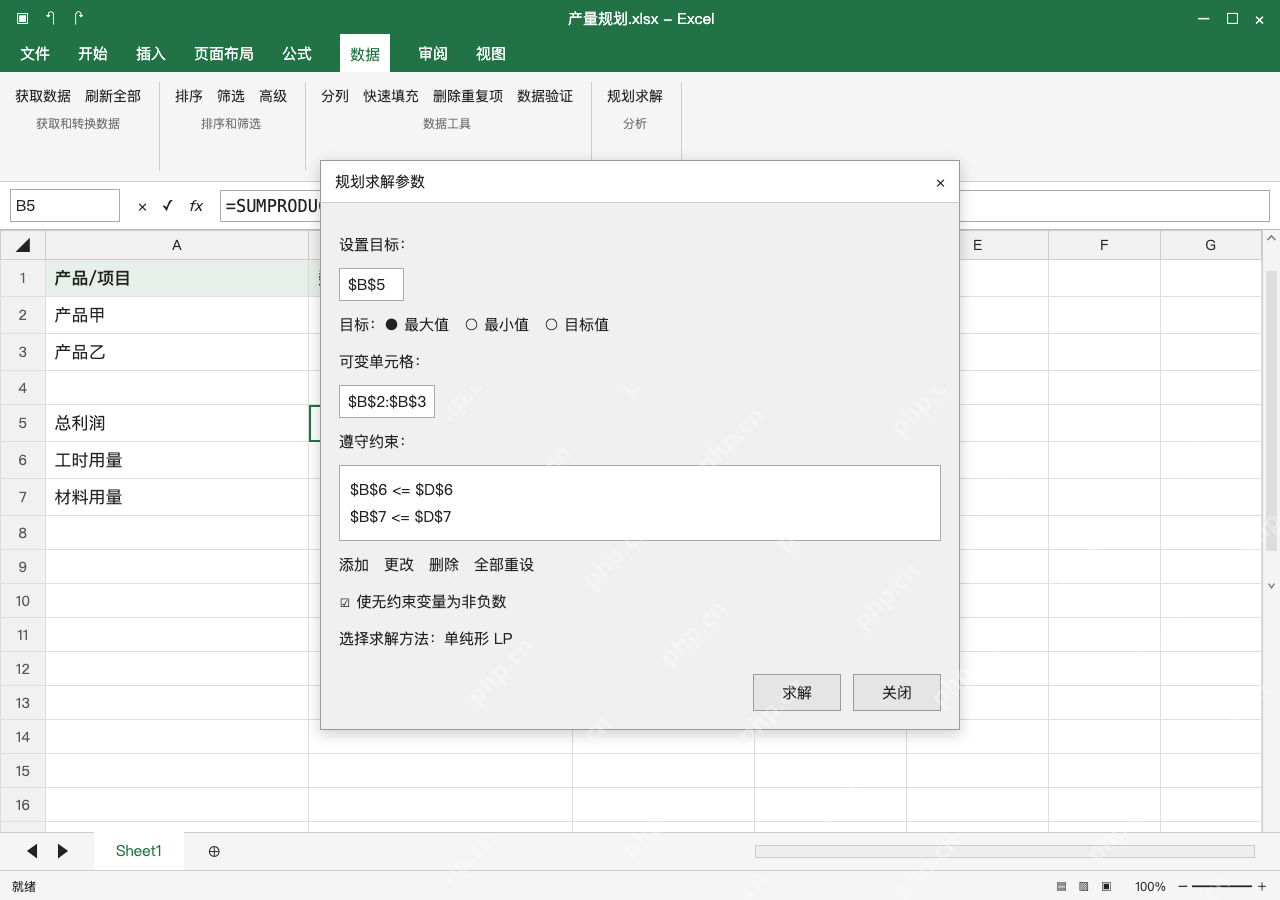Add a new sheet with plus icon
The width and height of the screenshot is (1280, 900).
214,851
